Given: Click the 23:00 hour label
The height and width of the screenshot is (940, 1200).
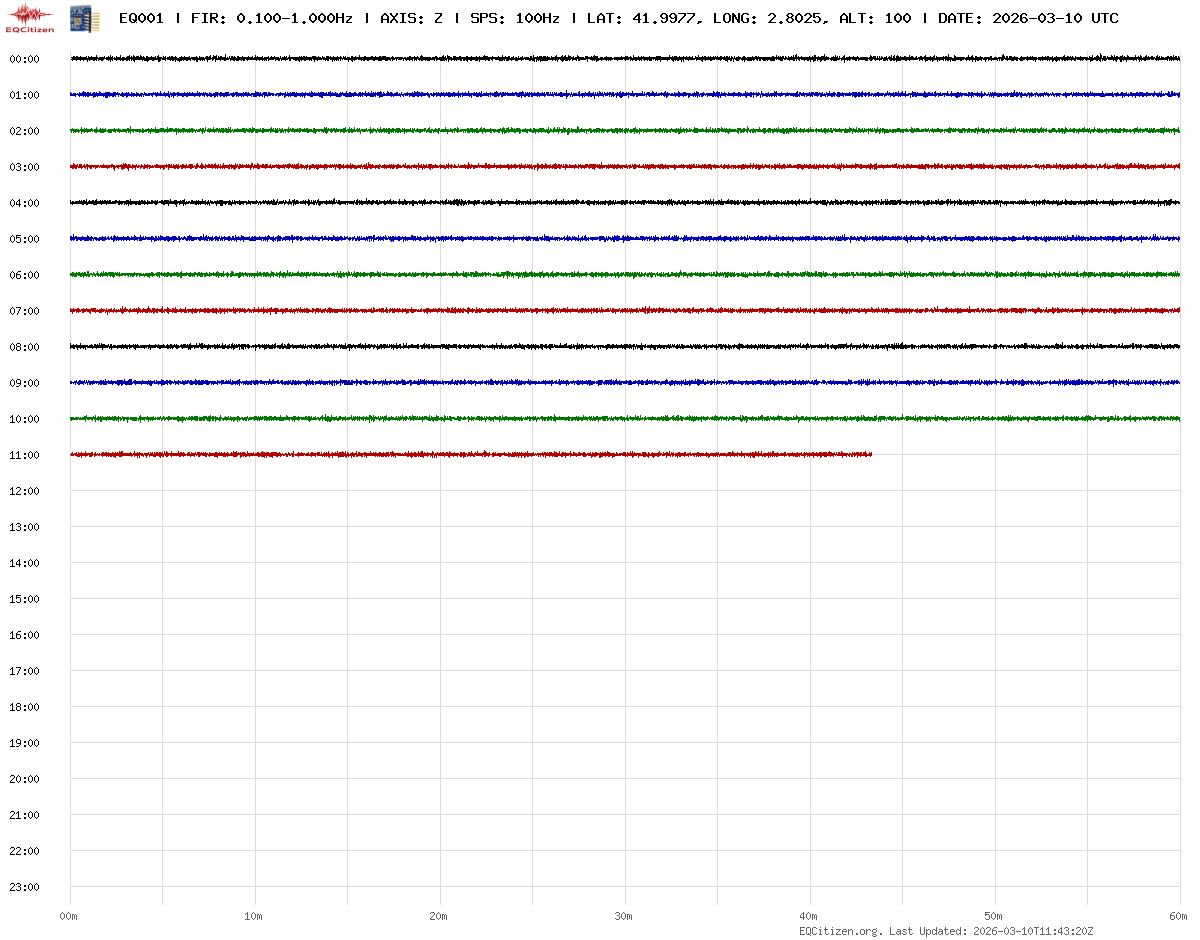Looking at the screenshot, I should click(24, 887).
